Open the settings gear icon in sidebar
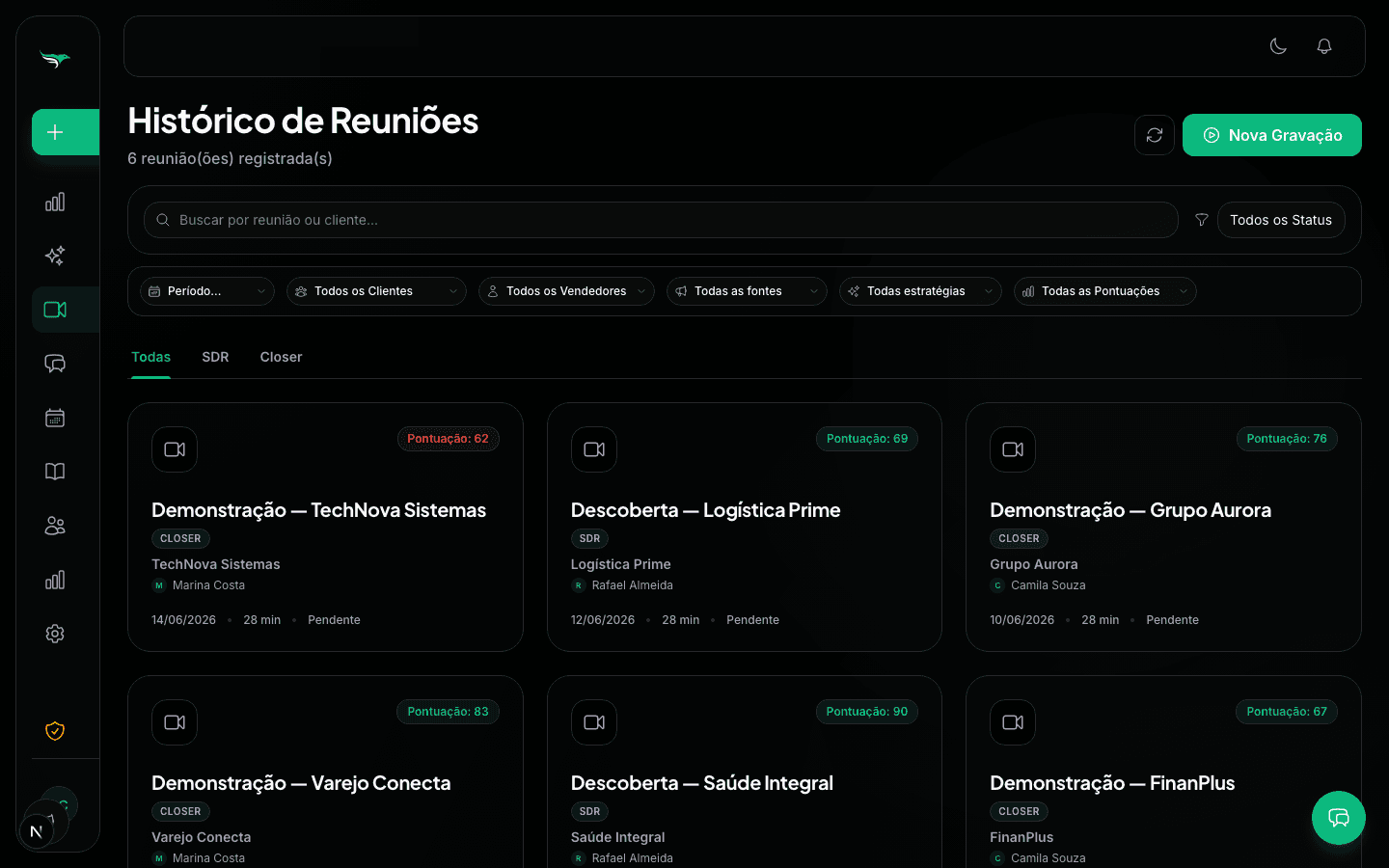1389x868 pixels. (x=55, y=634)
